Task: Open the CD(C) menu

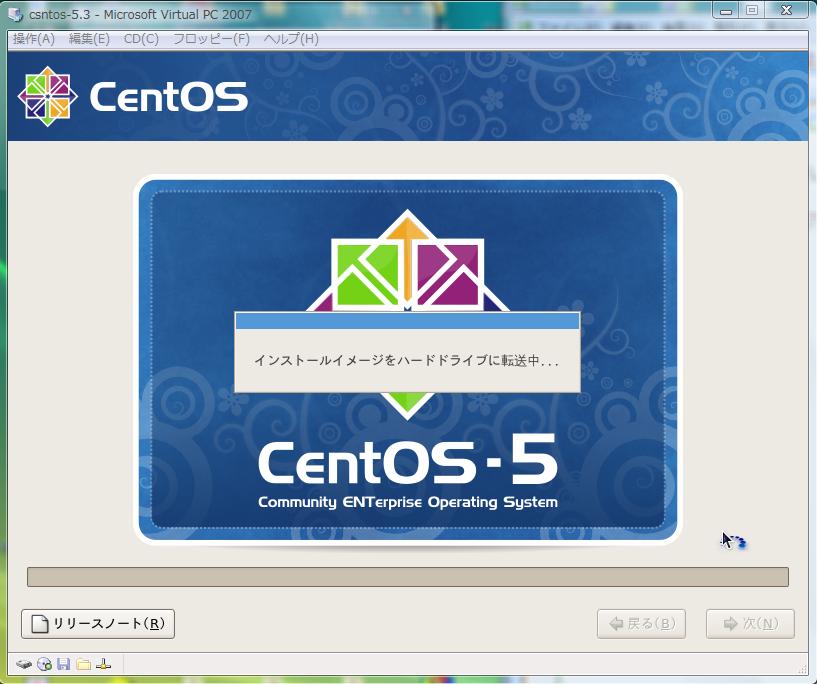Action: (x=141, y=39)
